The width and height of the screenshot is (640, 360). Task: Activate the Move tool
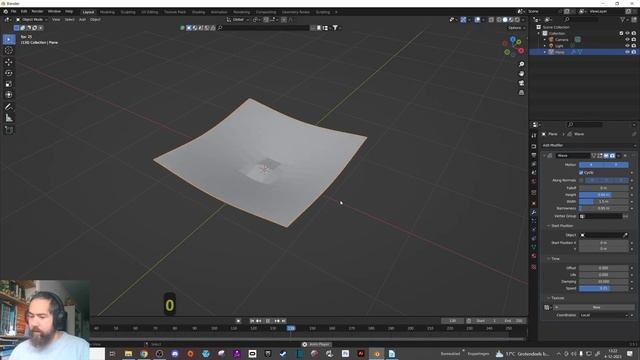point(9,62)
